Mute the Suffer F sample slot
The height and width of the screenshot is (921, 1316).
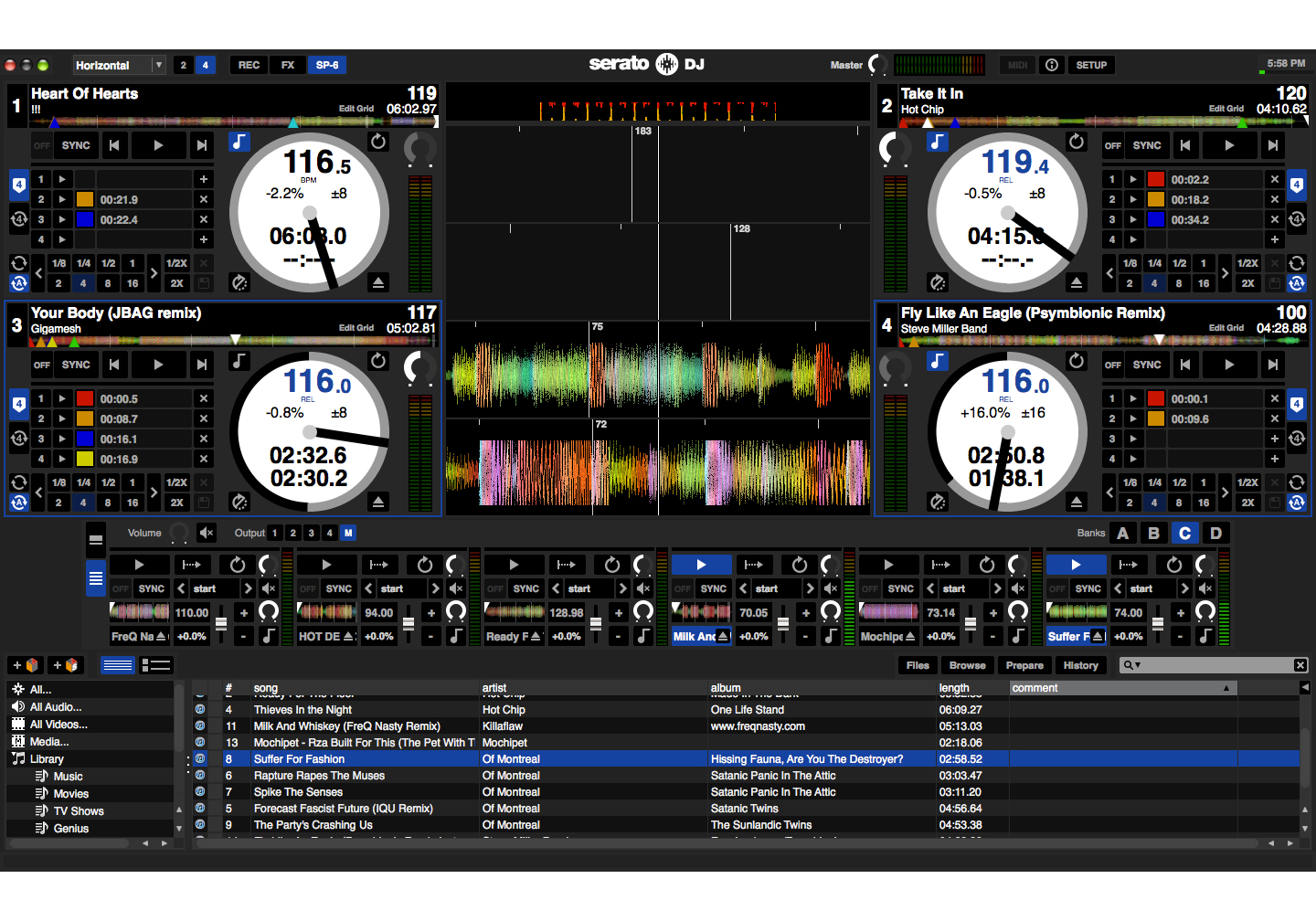pyautogui.click(x=1205, y=588)
